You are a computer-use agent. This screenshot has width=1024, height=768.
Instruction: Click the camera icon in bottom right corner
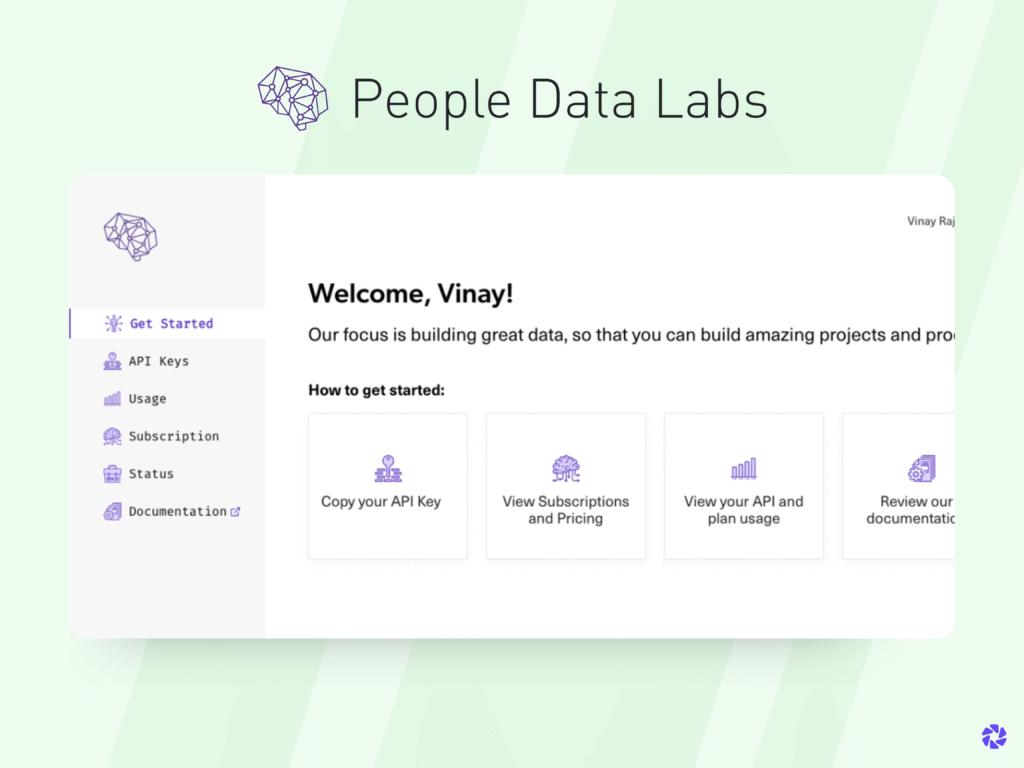pos(994,736)
